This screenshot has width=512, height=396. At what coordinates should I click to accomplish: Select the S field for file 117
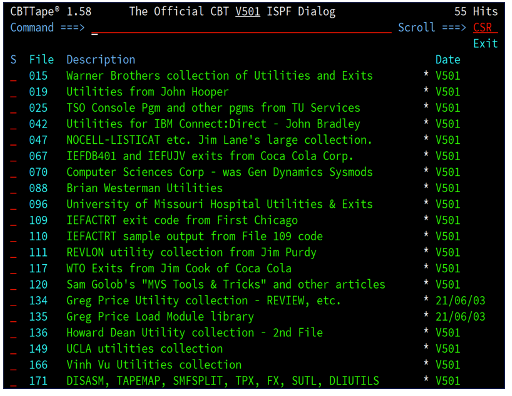[x=13, y=268]
